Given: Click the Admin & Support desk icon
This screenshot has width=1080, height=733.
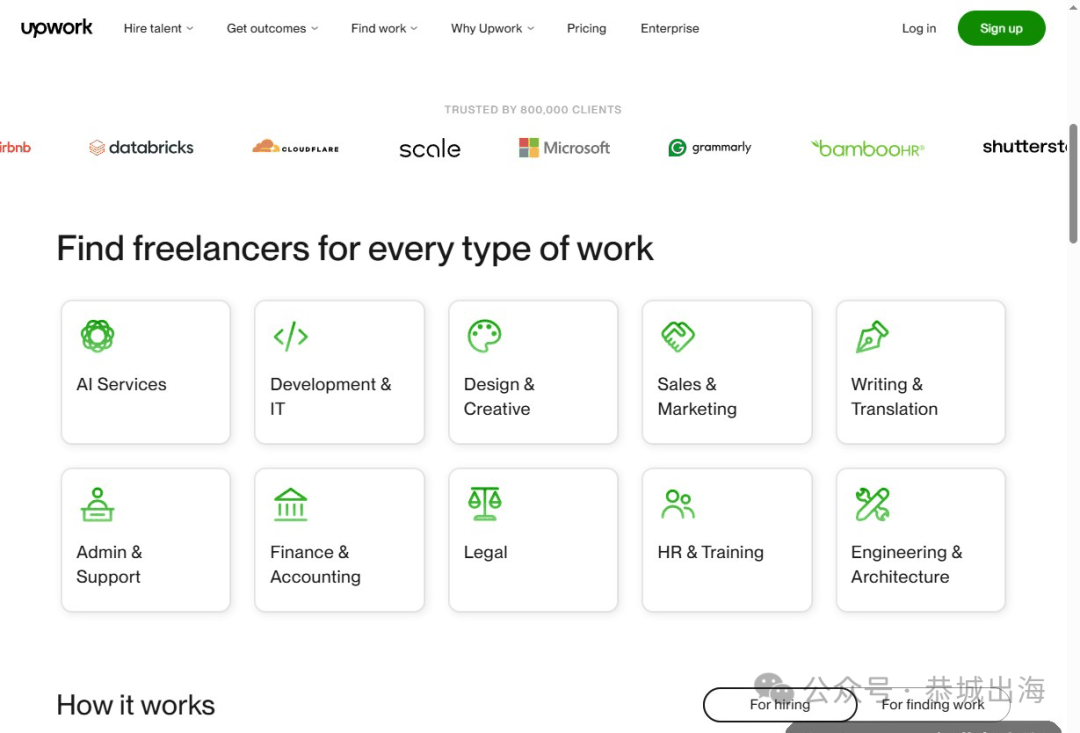Looking at the screenshot, I should coord(97,504).
